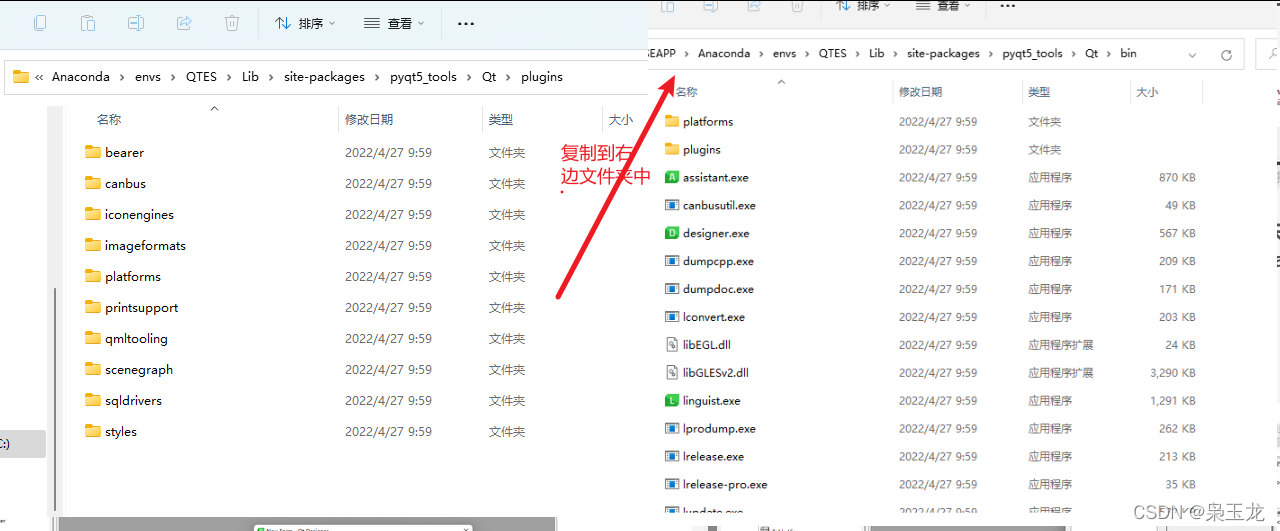The image size is (1280, 531).
Task: Select the platforms folder name in right window
Action: coord(708,121)
